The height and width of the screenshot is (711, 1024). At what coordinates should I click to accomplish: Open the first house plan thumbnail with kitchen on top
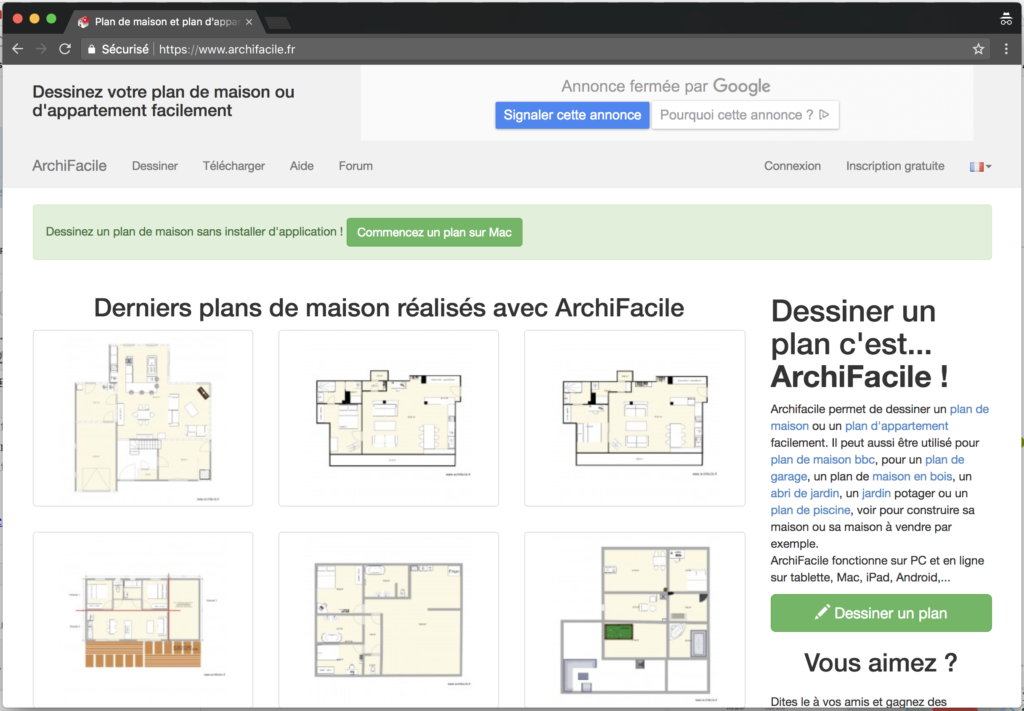[143, 418]
